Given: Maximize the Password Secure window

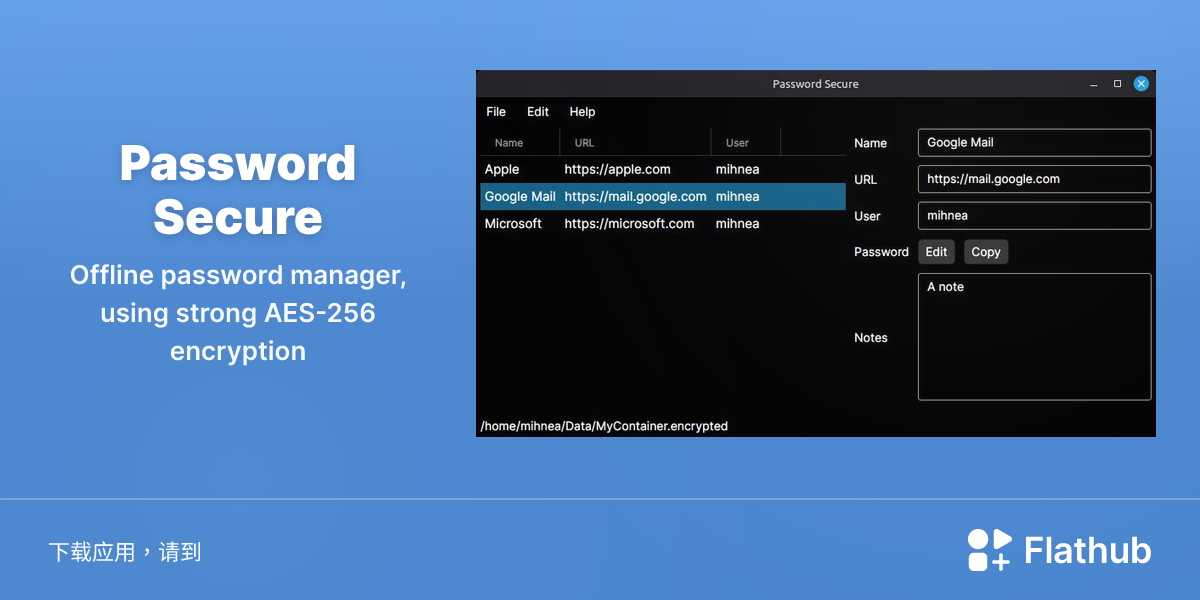Looking at the screenshot, I should click(1118, 84).
